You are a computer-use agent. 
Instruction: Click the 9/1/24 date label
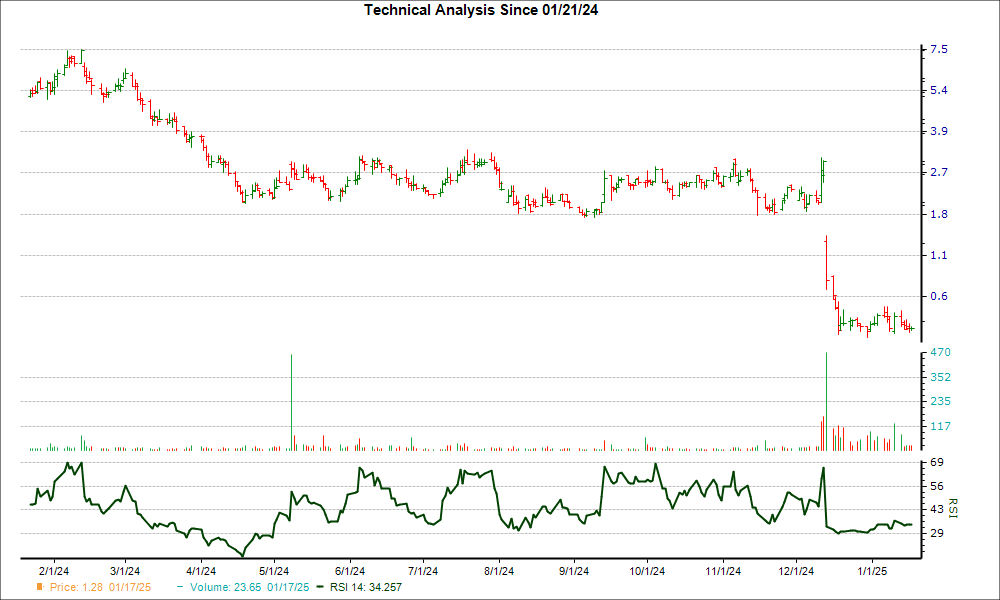coord(574,571)
